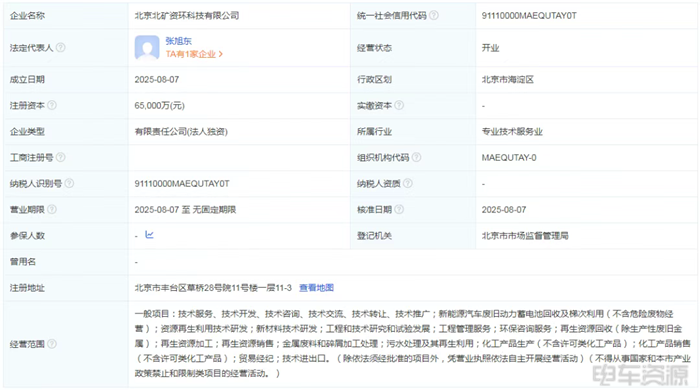Screen dimensions: 700x390
Task: Click help icon beside 实缴资本
Action: 399,105
